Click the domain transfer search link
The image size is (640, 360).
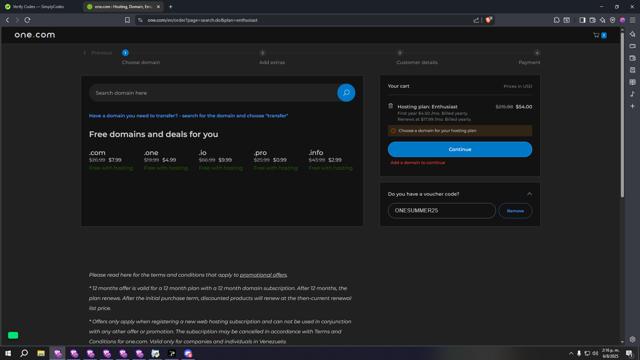pos(188,116)
